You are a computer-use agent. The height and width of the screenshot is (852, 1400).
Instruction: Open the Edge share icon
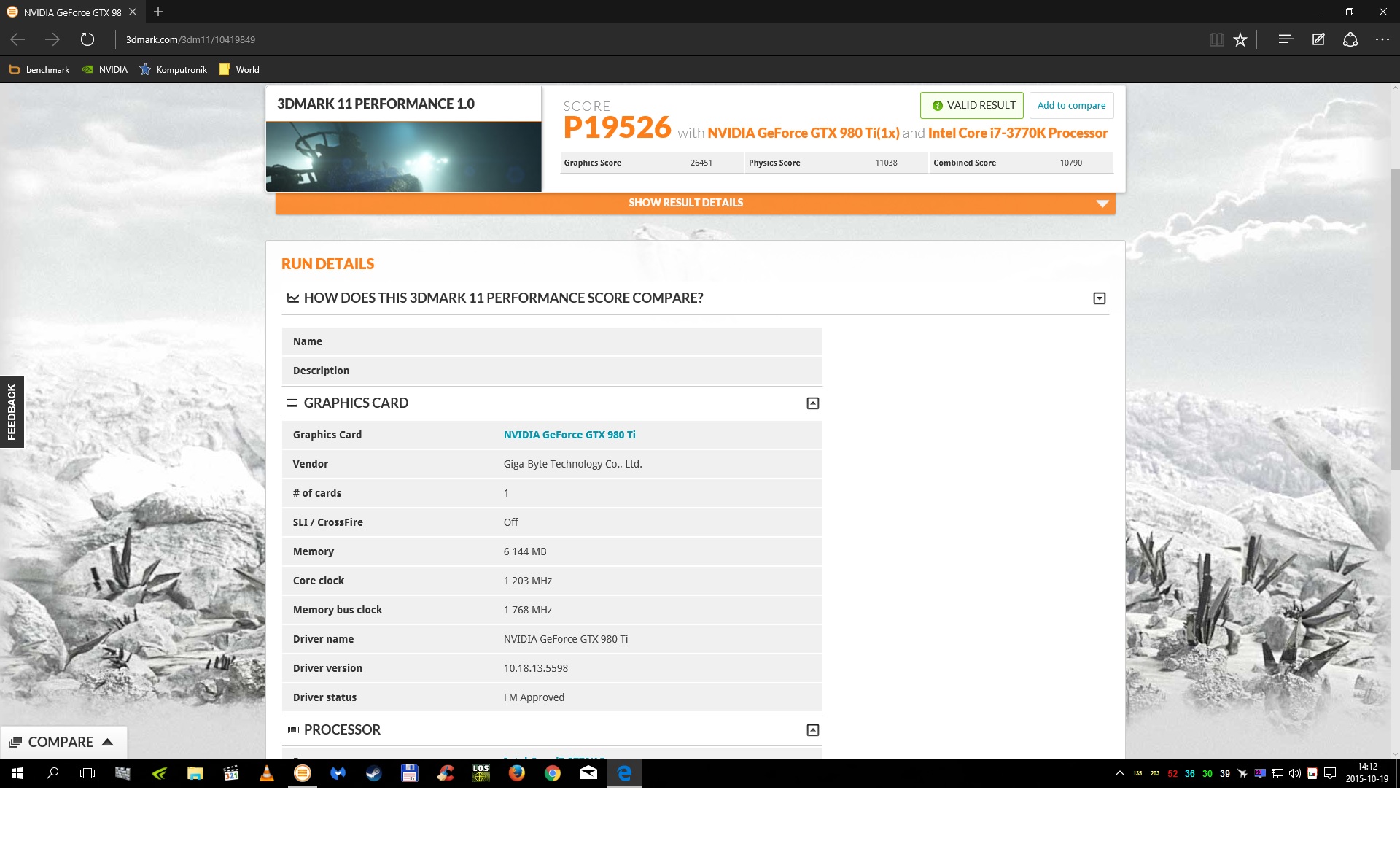coord(1350,39)
